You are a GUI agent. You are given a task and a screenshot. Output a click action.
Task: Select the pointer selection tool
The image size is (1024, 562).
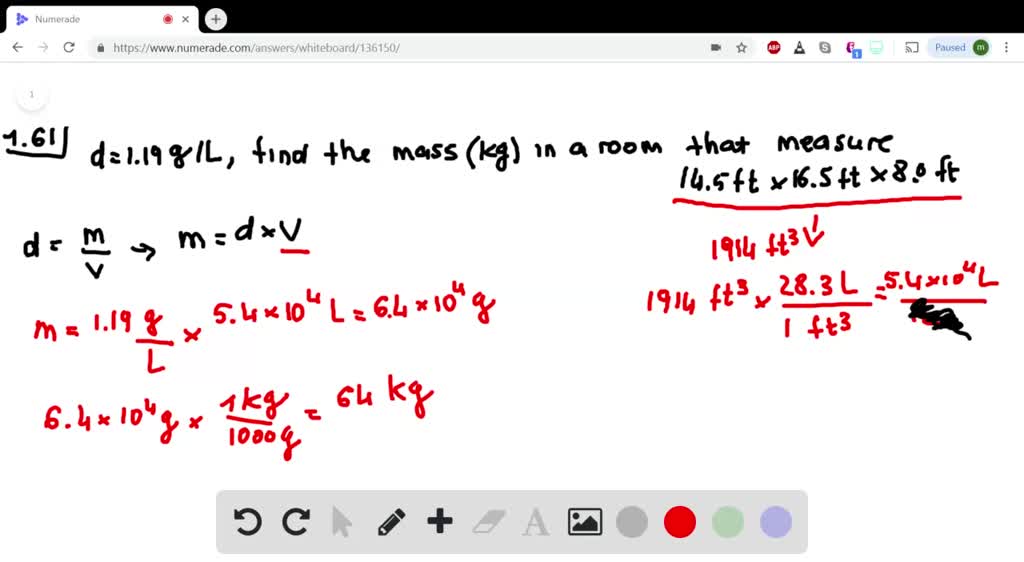(x=341, y=522)
